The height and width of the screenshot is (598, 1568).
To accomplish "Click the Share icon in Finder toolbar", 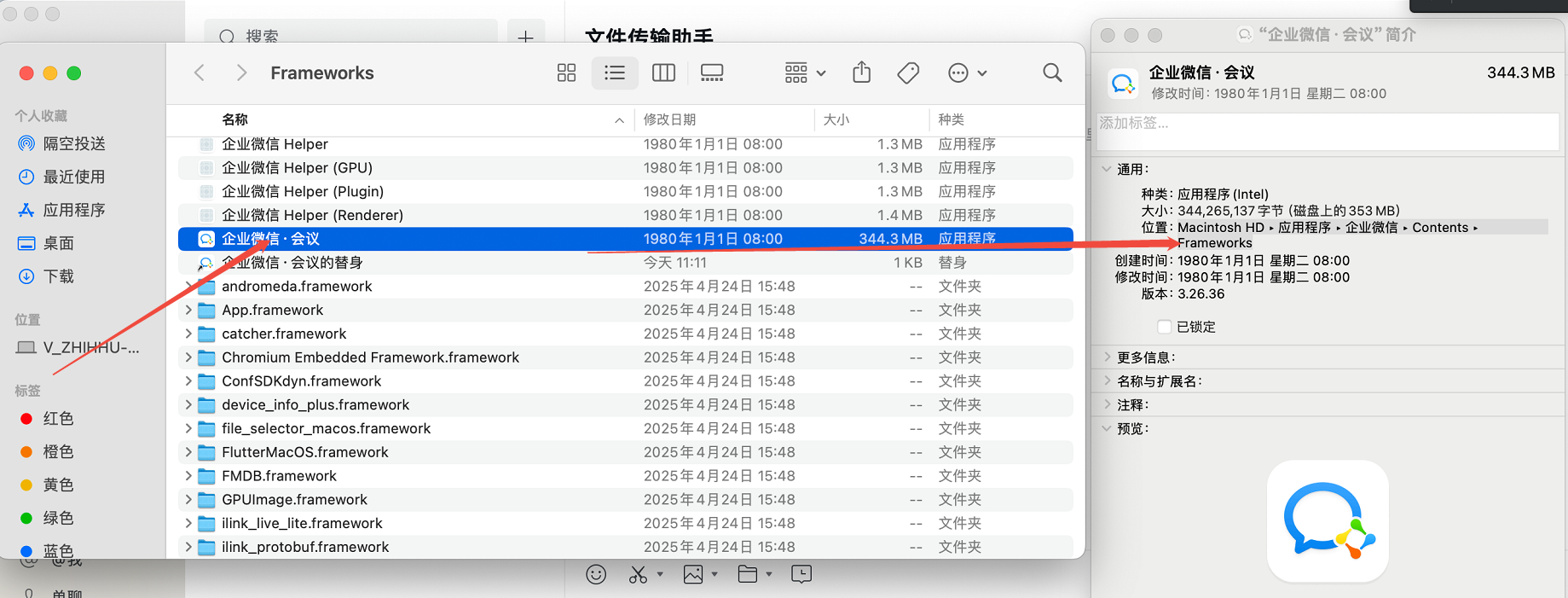I will click(862, 73).
